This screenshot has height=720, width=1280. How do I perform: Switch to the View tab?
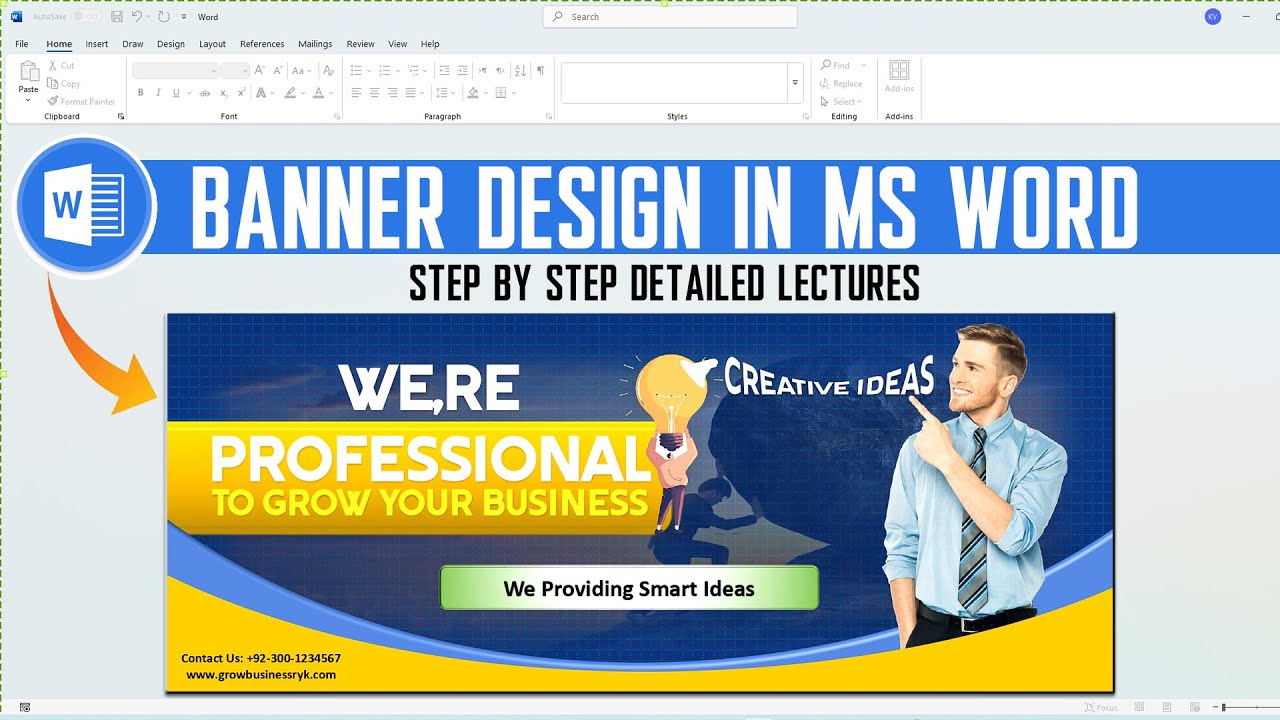pos(397,44)
